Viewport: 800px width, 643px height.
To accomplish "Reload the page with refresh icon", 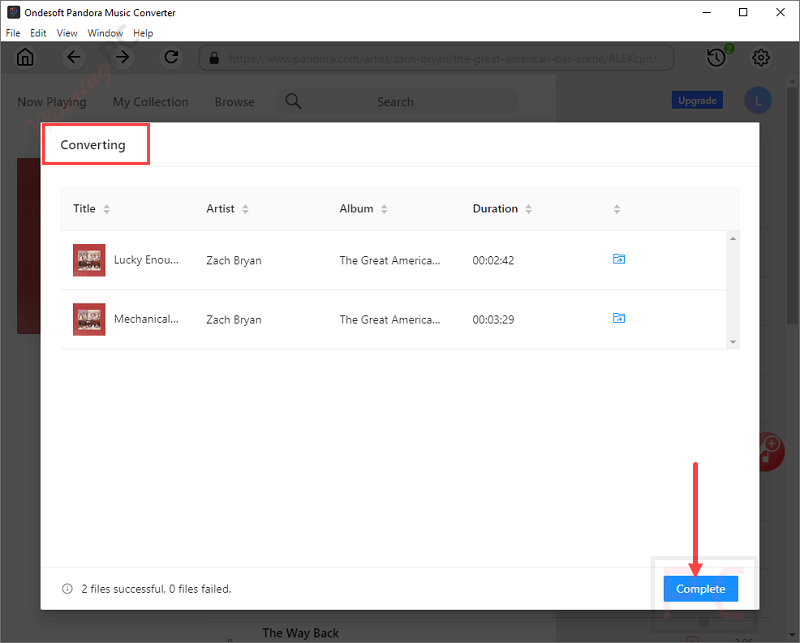I will pos(171,57).
